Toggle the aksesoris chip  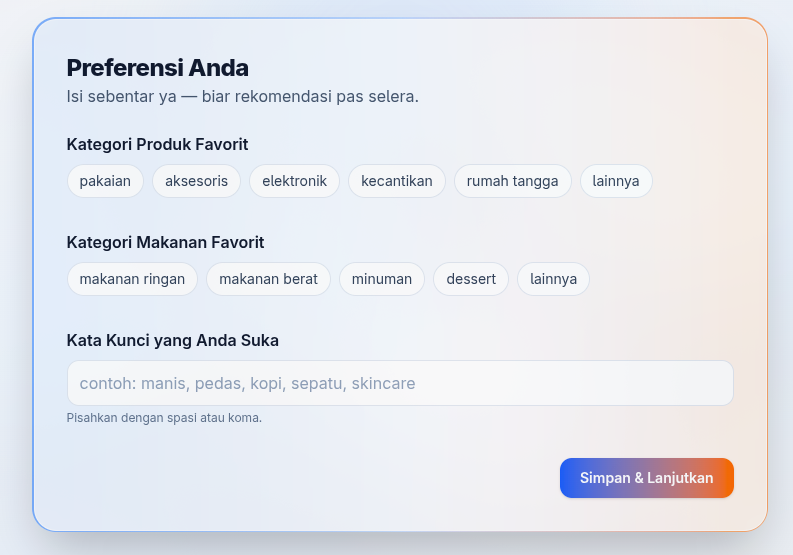(196, 181)
